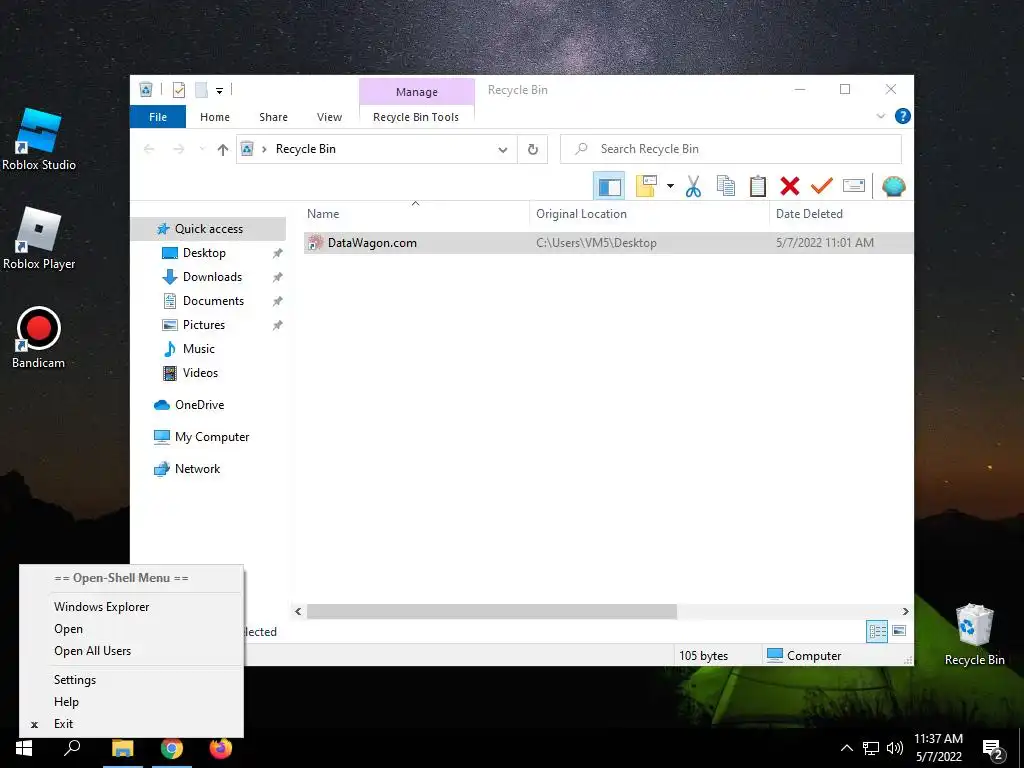
Task: Open Downloads in navigation pane
Action: pos(212,277)
